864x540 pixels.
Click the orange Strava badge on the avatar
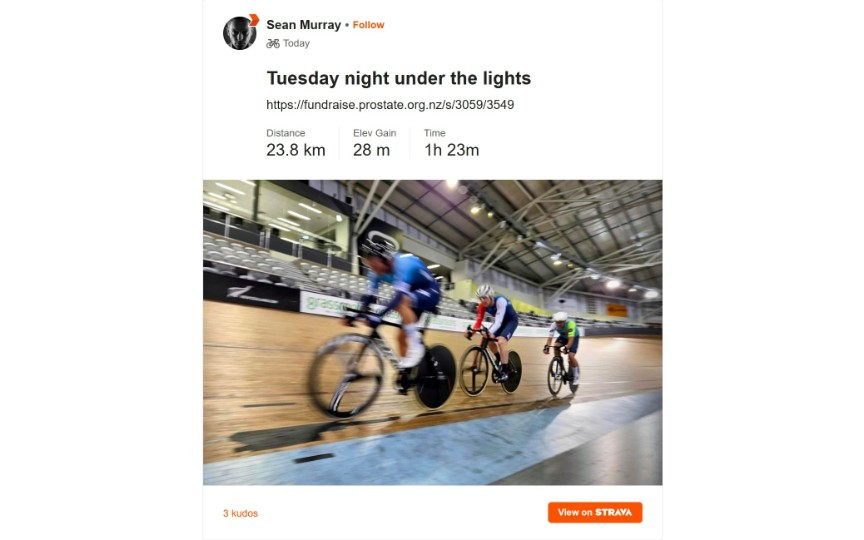(253, 20)
